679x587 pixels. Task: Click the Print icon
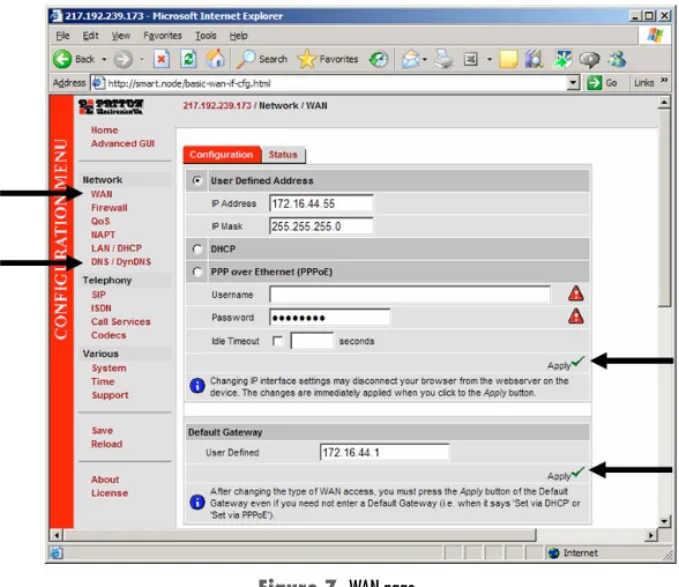click(444, 59)
